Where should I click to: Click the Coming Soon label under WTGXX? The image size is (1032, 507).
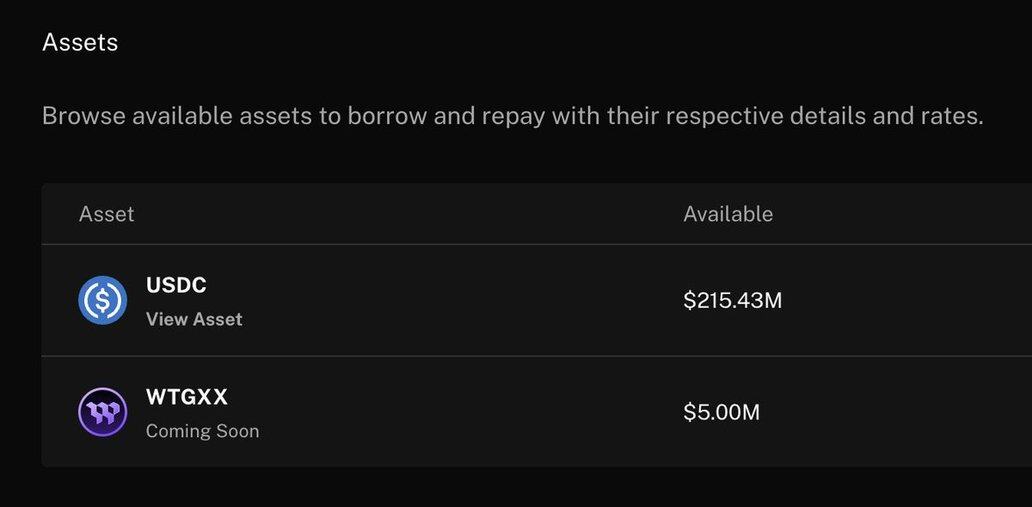point(202,431)
